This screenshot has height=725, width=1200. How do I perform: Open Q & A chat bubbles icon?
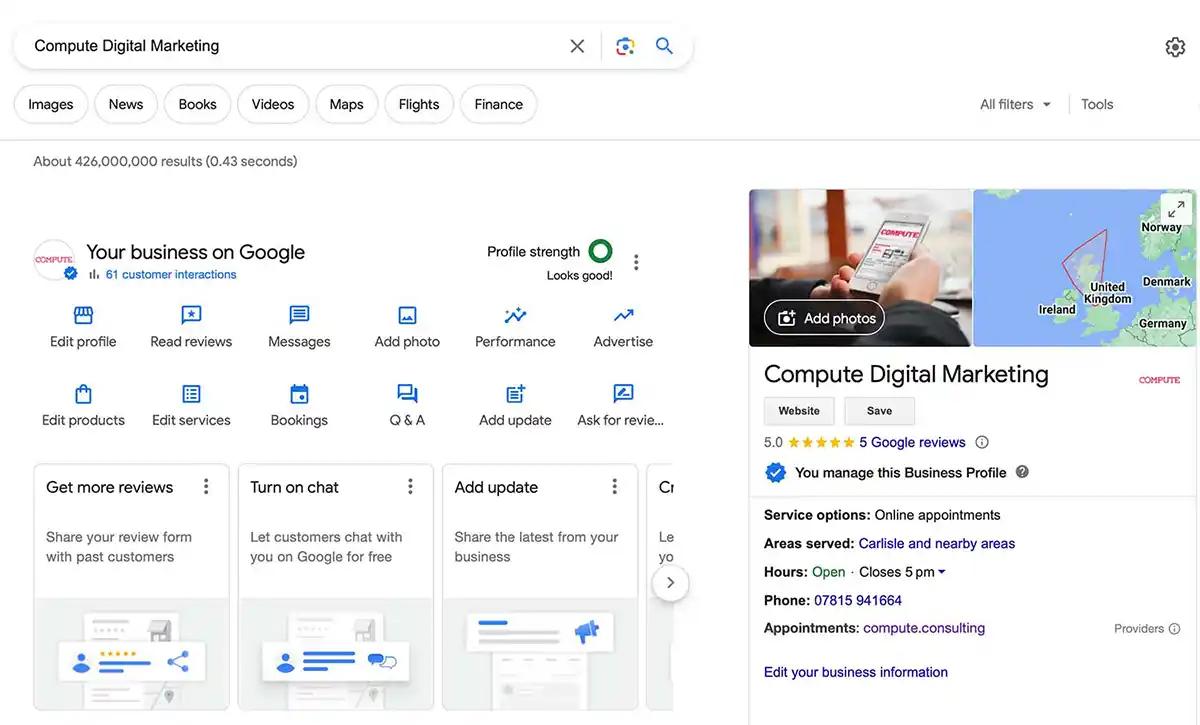coord(407,394)
